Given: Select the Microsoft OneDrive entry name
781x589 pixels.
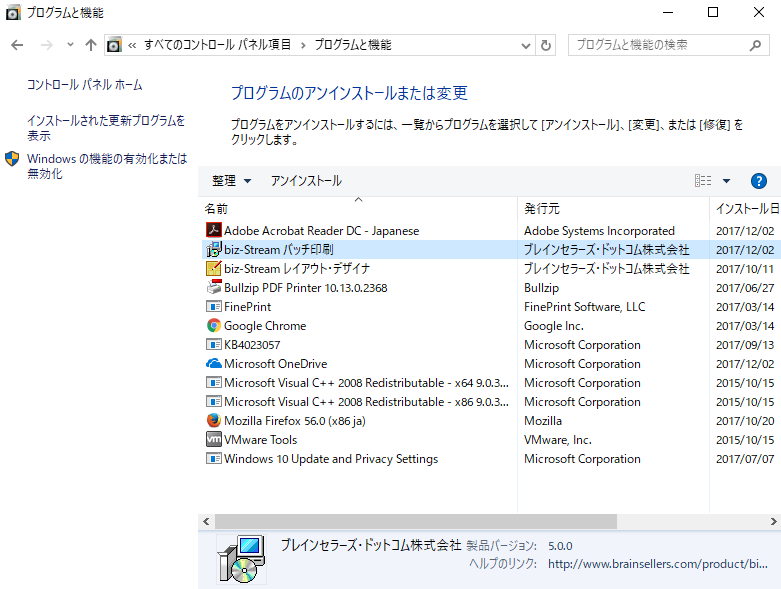Looking at the screenshot, I should click(x=275, y=363).
